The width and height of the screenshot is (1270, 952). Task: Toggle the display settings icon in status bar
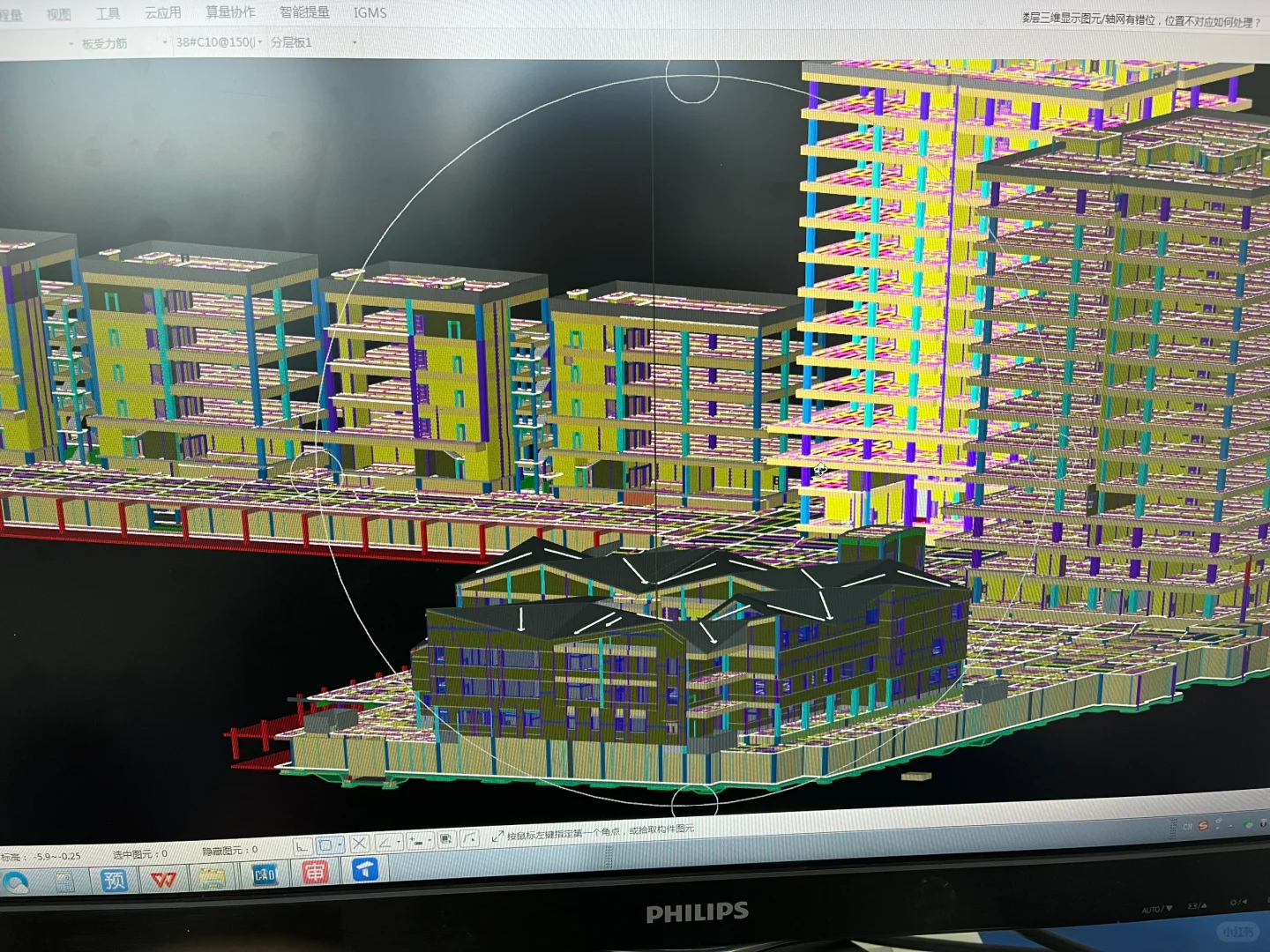pyautogui.click(x=446, y=839)
